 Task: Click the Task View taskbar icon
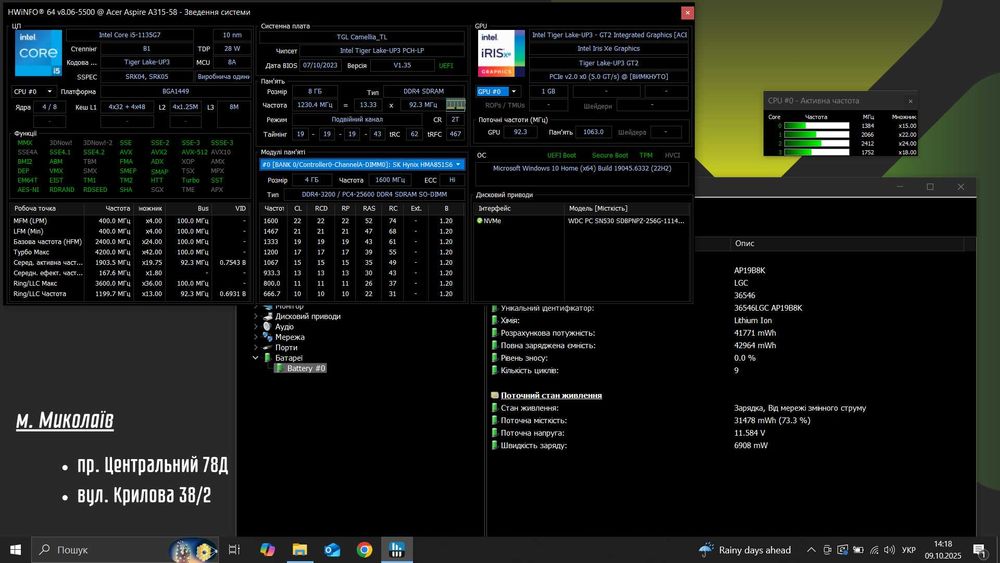[234, 549]
